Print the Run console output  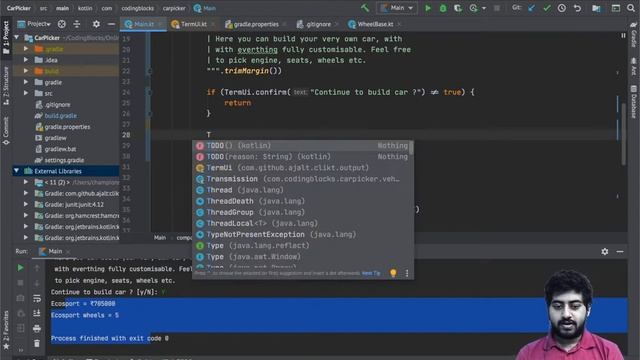pos(37,328)
